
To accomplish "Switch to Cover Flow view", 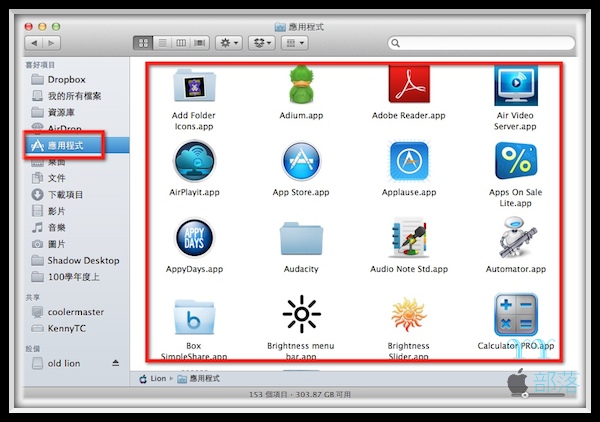I will [x=200, y=43].
